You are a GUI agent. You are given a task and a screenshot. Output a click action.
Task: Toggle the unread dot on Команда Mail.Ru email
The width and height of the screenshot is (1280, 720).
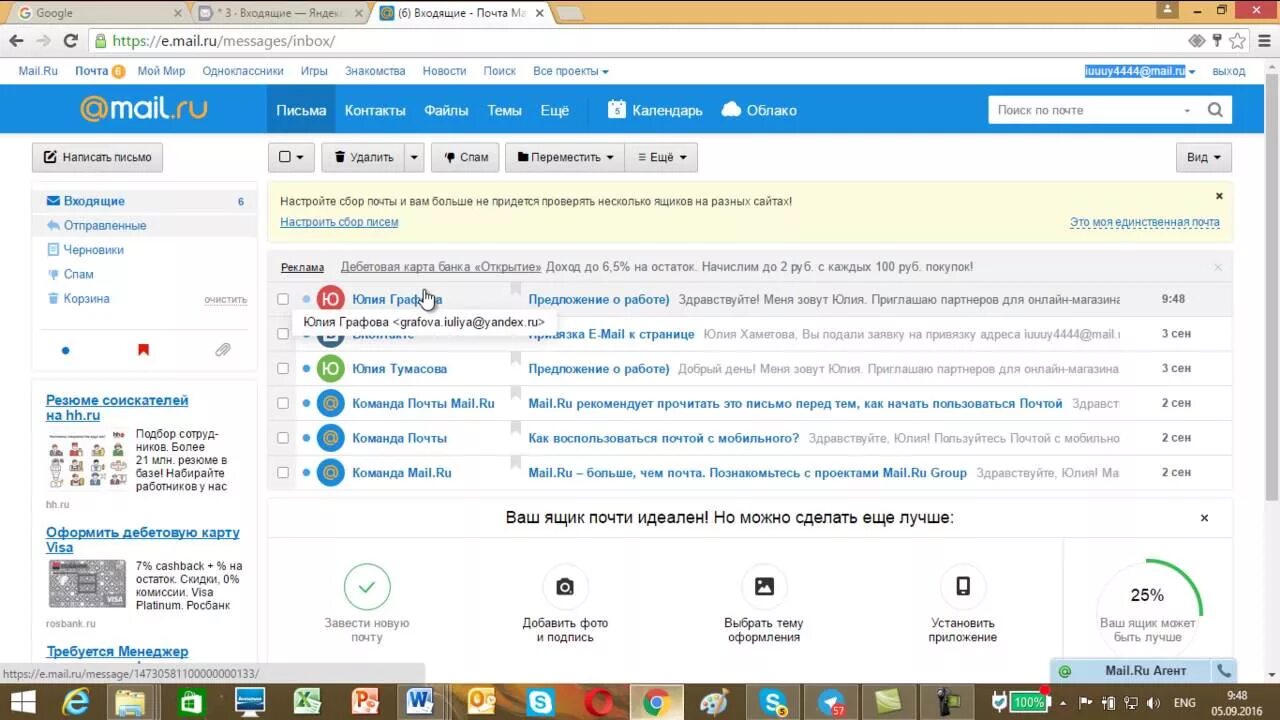(306, 473)
